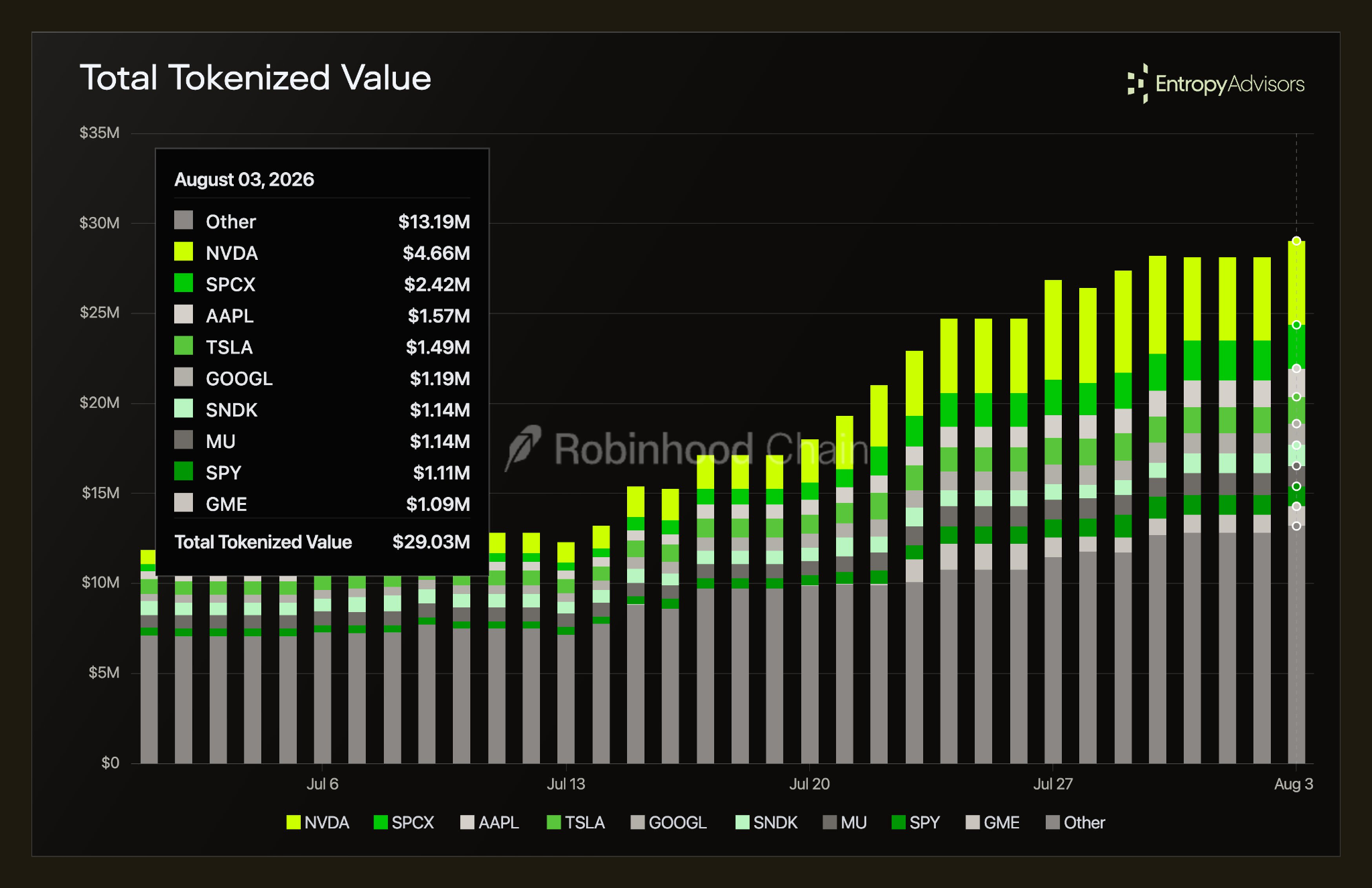Toggle the GOOGL series via its bottom legend label
This screenshot has width=1372, height=888.
click(x=677, y=822)
